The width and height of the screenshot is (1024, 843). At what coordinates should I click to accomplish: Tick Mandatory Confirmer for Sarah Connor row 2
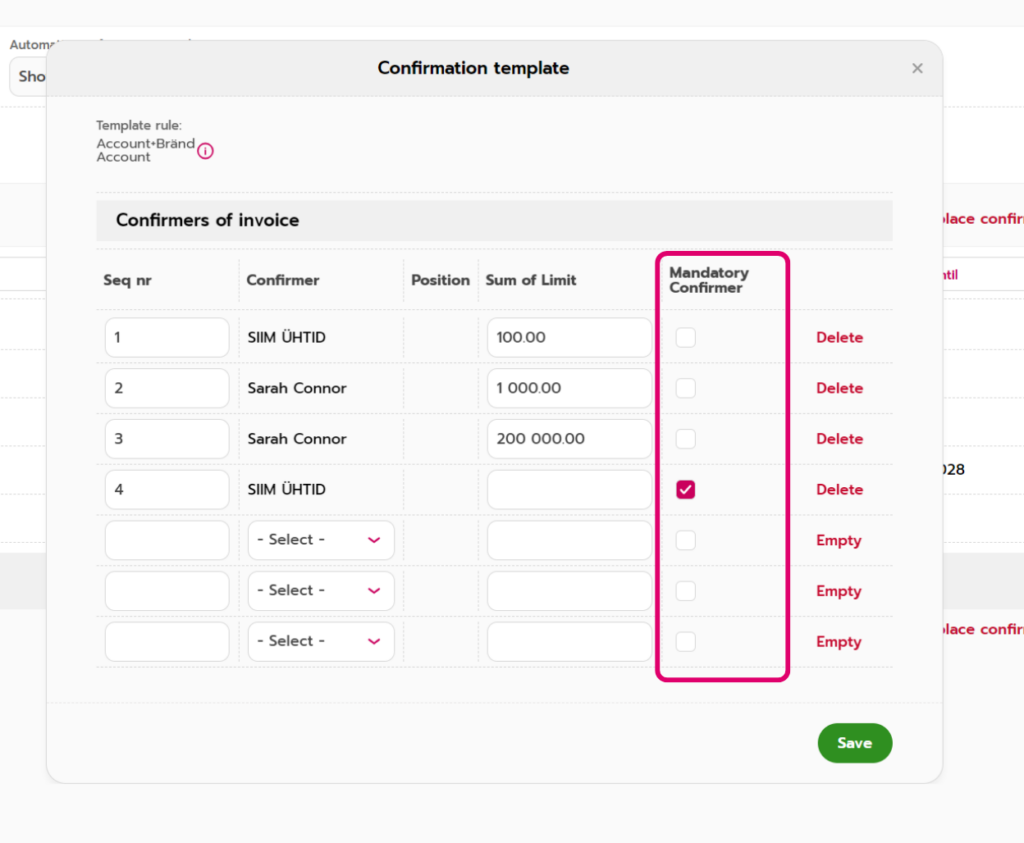(x=685, y=388)
